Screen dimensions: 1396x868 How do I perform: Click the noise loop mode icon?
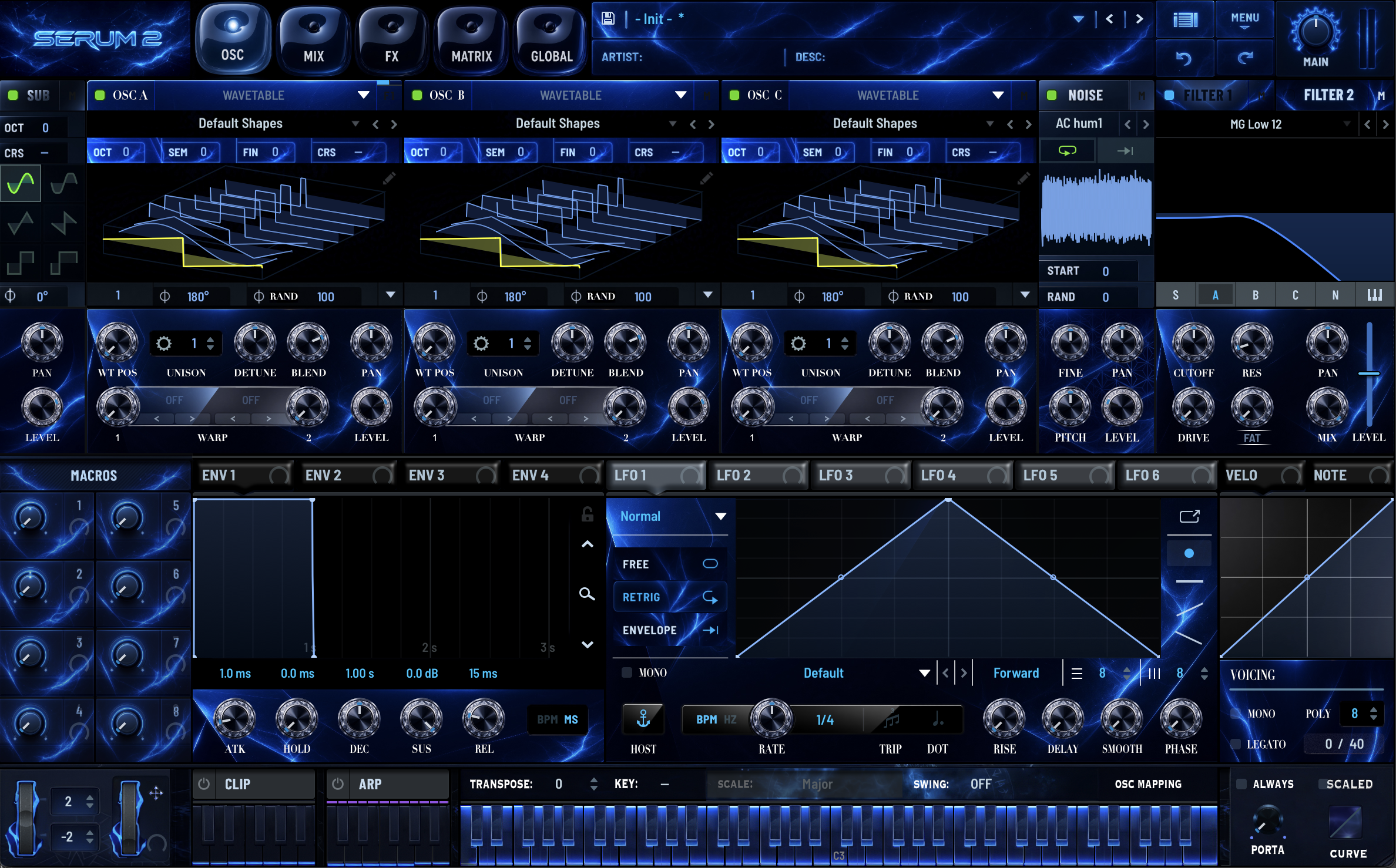point(1067,151)
